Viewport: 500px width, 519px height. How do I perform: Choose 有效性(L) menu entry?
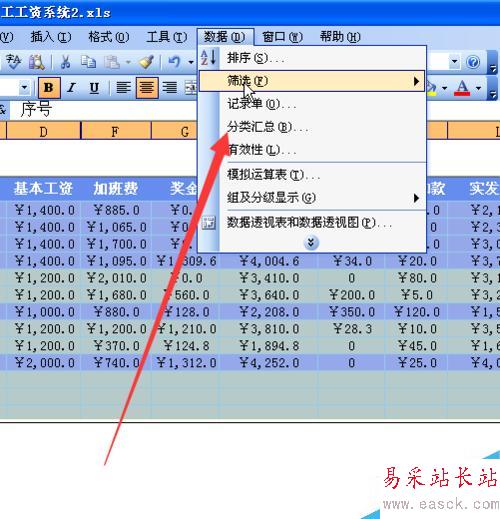[x=312, y=150]
